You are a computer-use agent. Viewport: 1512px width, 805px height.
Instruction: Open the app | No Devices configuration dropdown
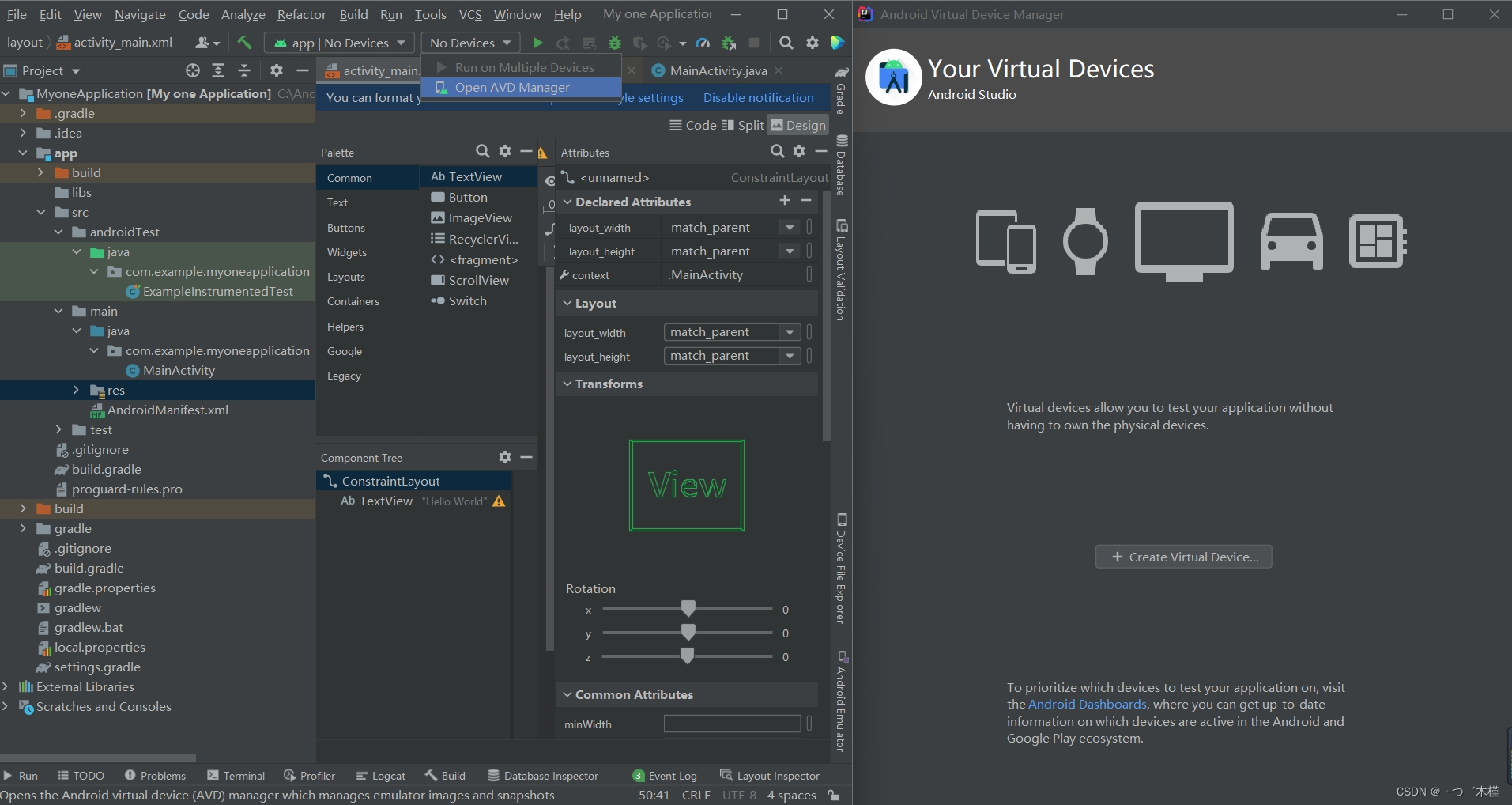click(x=338, y=43)
